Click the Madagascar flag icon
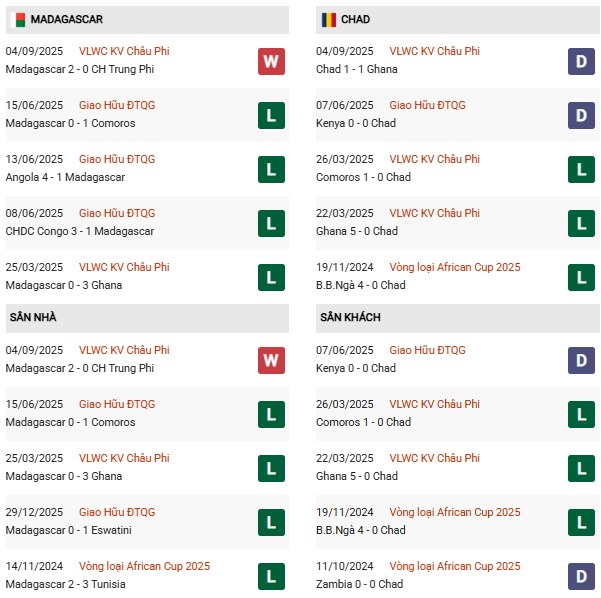 coord(17,20)
